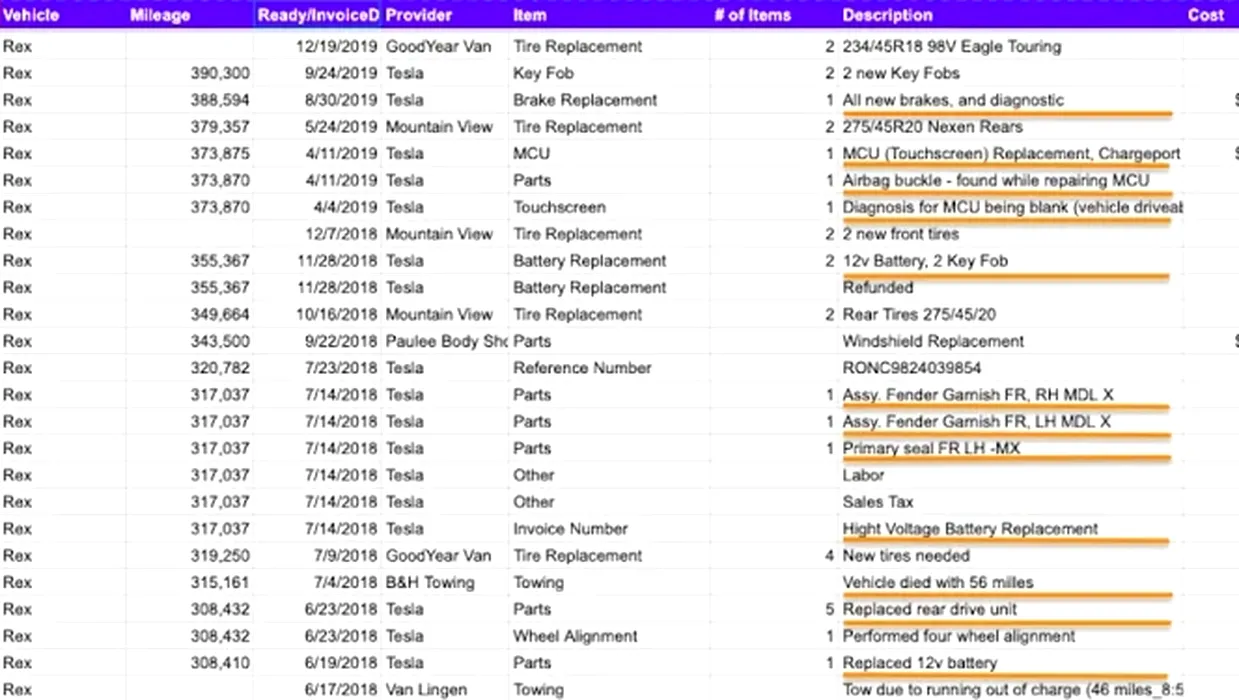
Task: Click the MCU item cell
Action: pos(531,154)
